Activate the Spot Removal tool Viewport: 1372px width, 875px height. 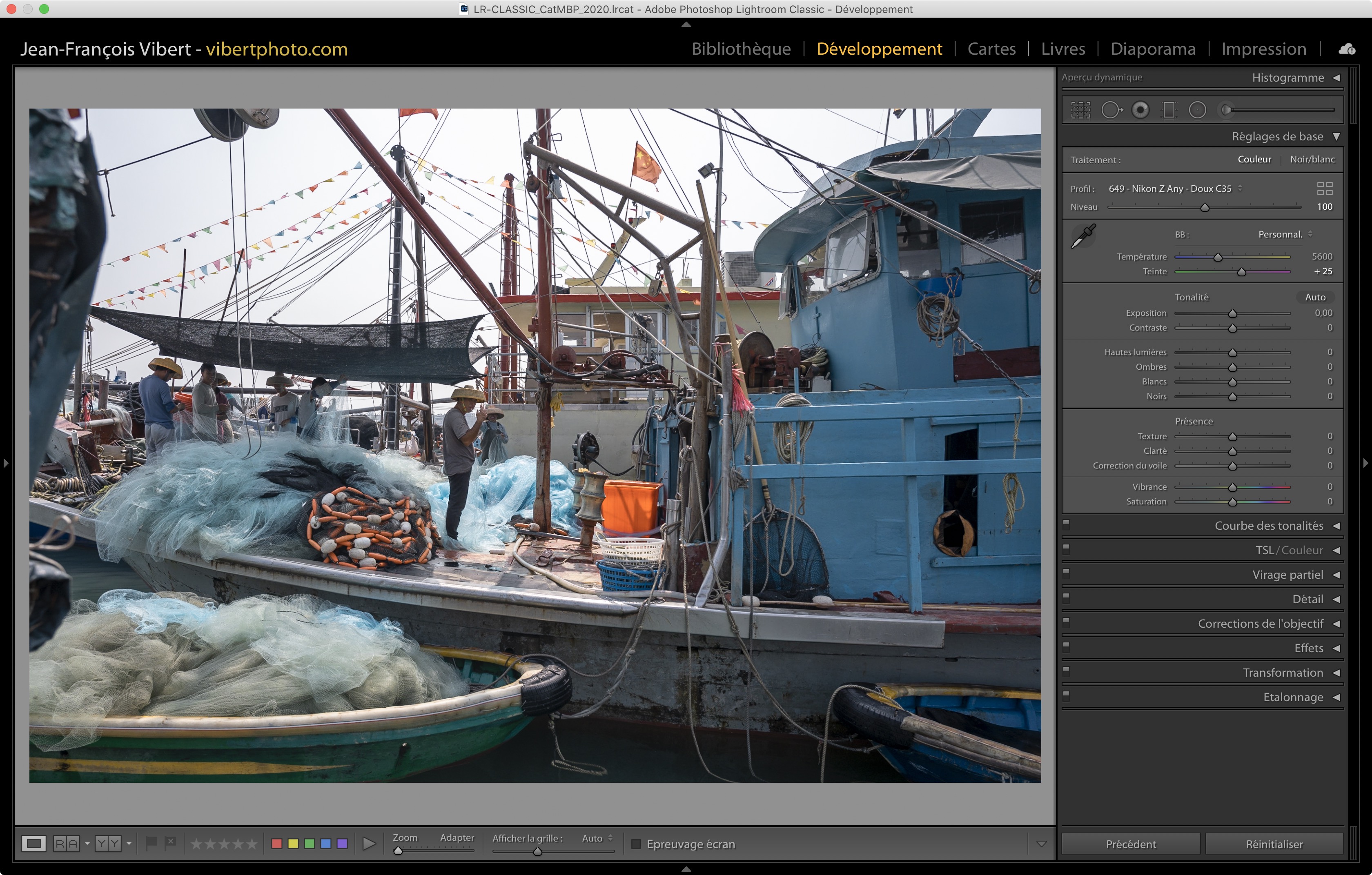[x=1111, y=110]
